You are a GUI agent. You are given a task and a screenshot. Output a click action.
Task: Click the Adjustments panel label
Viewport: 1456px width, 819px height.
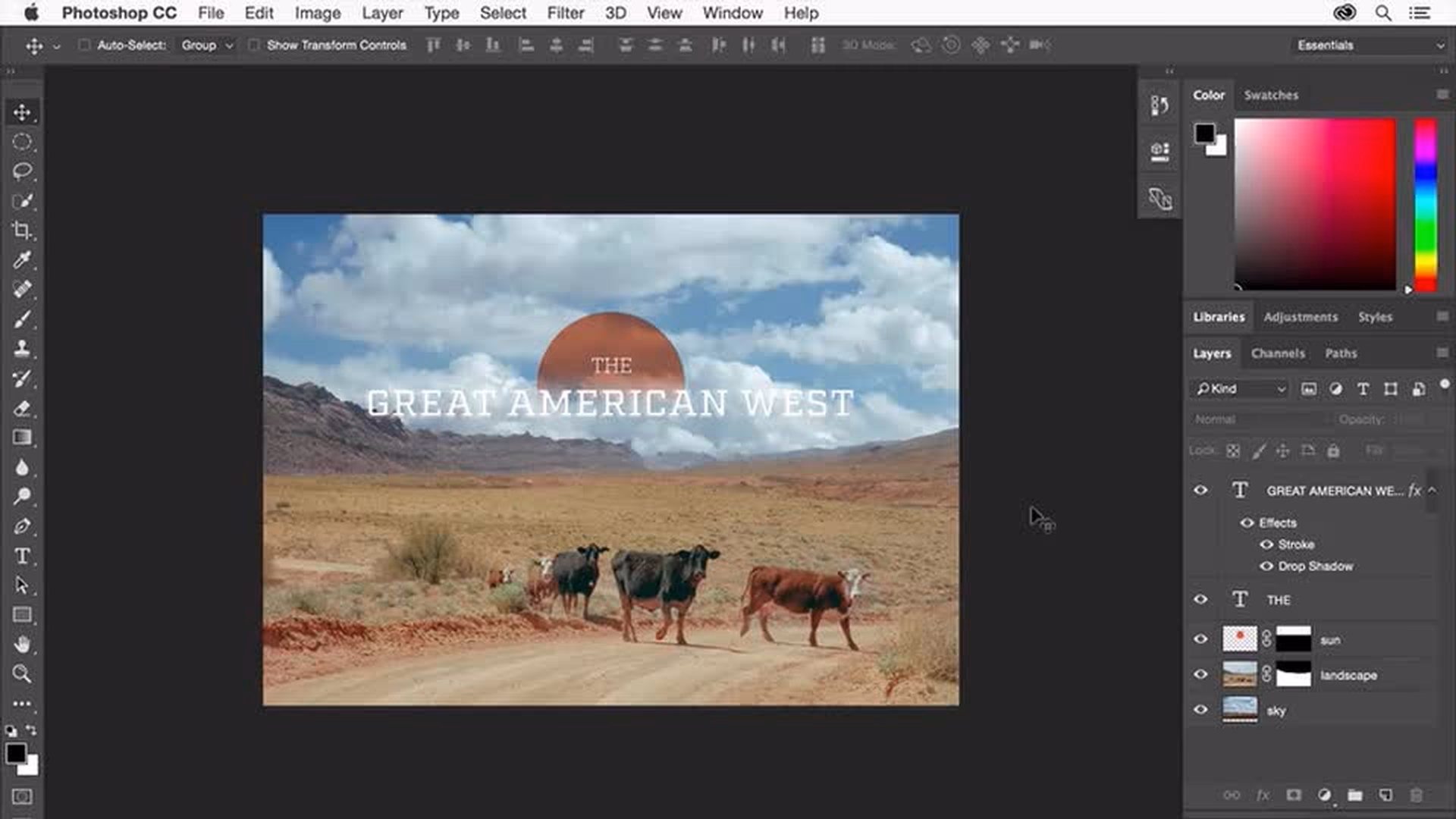pyautogui.click(x=1301, y=317)
